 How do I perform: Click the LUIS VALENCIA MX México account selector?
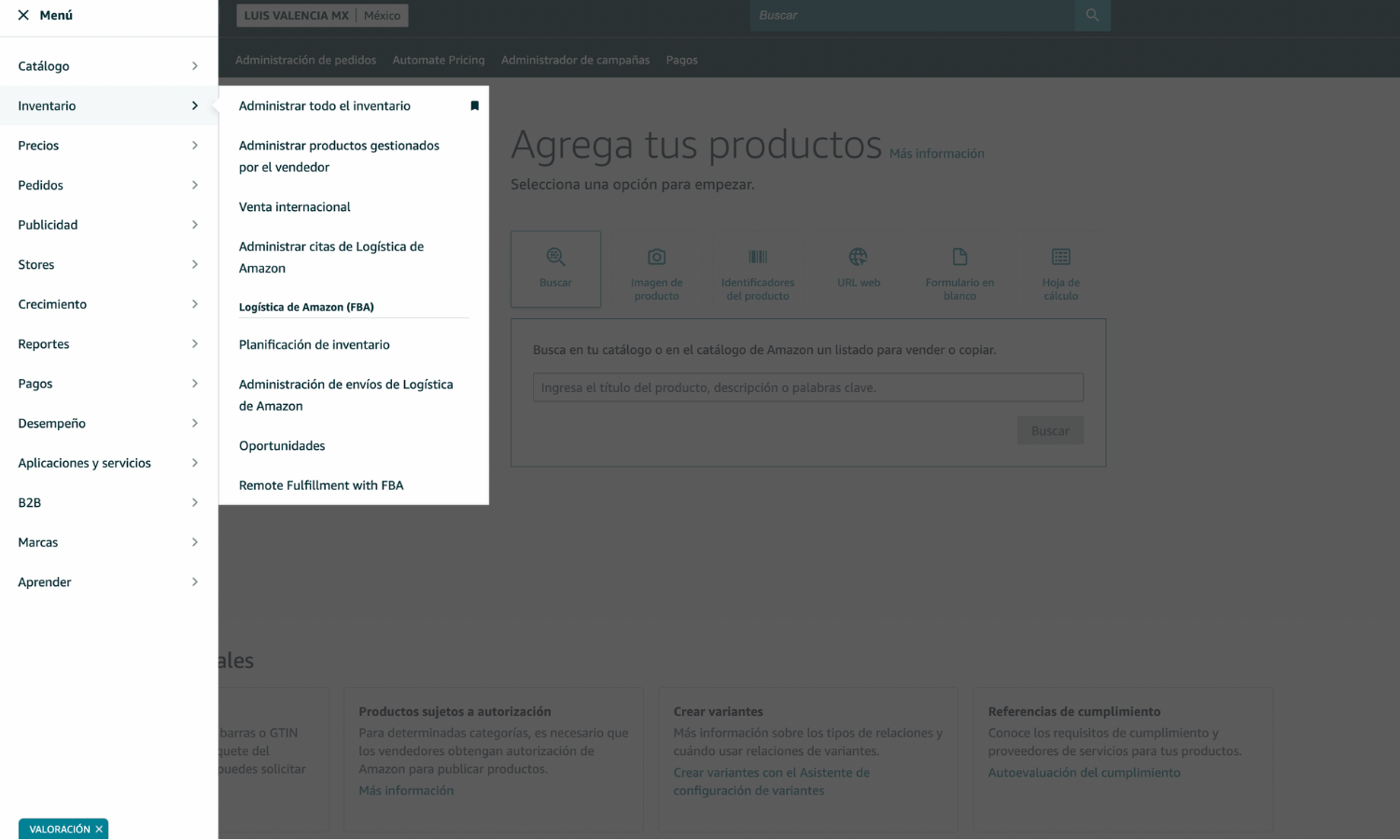[322, 15]
